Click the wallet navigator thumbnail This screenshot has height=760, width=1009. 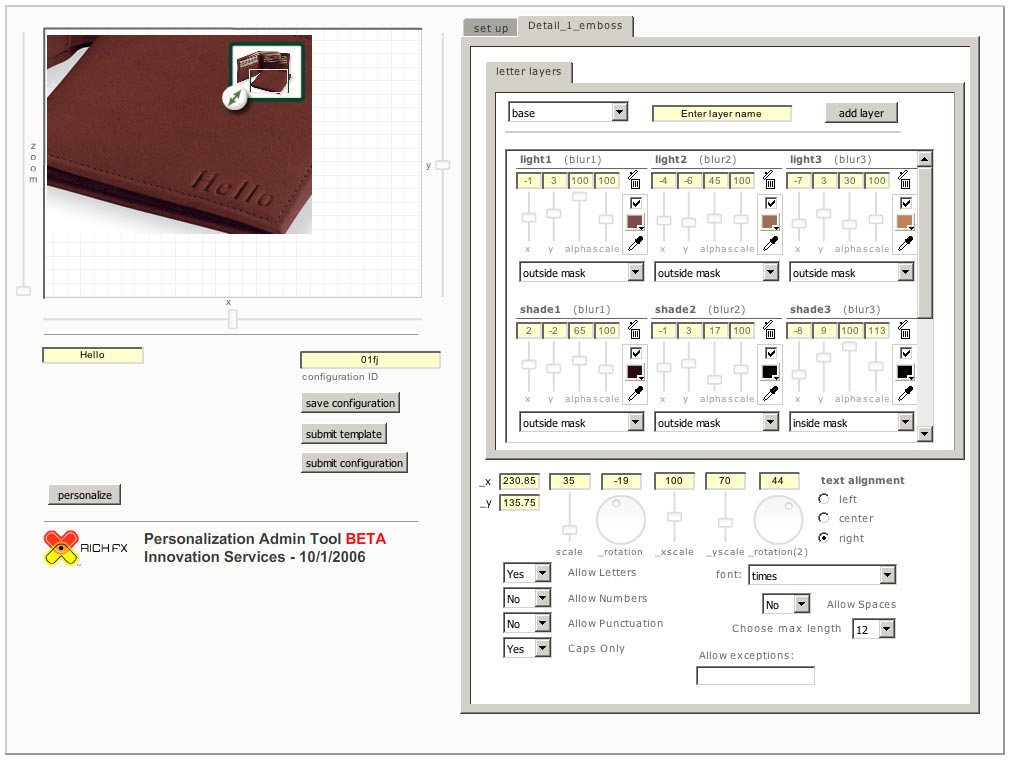coord(267,71)
